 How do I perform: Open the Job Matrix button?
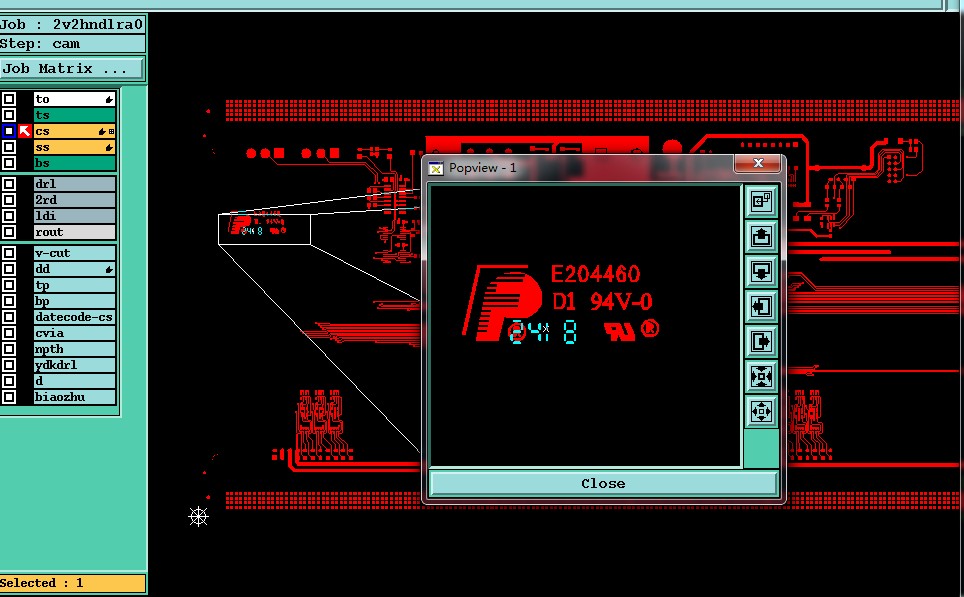point(73,68)
